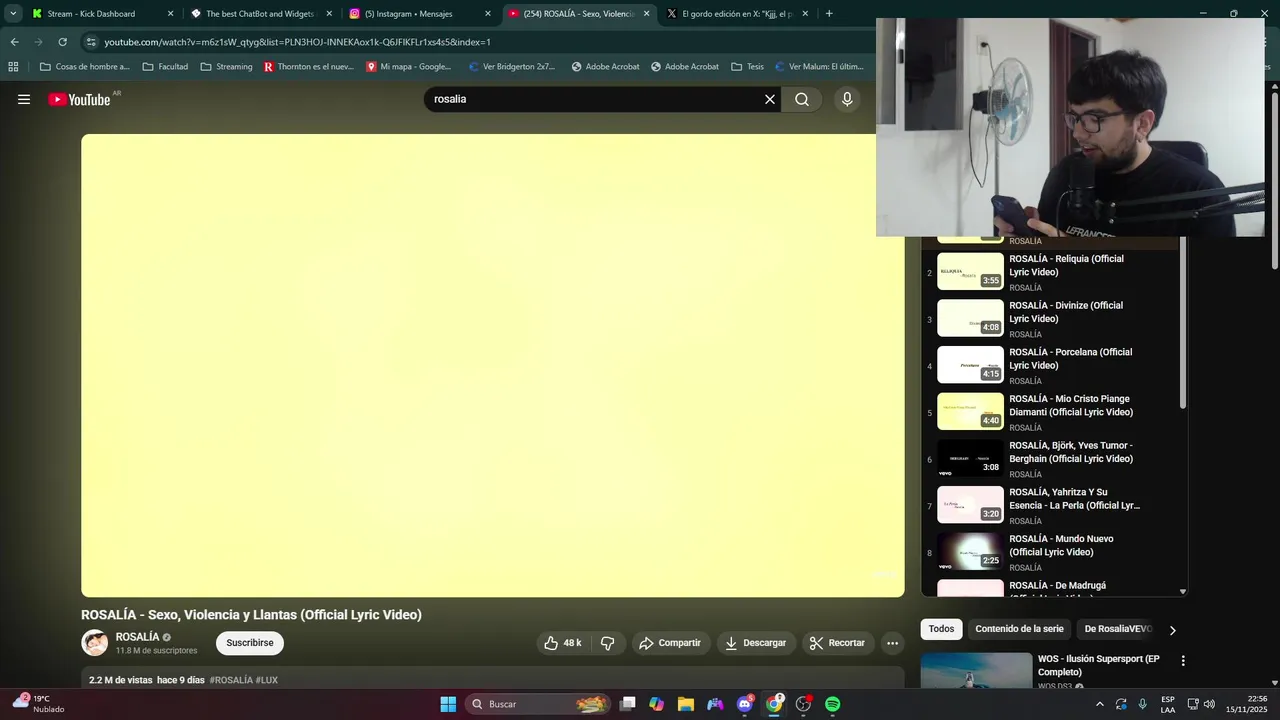The width and height of the screenshot is (1280, 720).
Task: Close the Instagram Mensajes tab
Action: click(x=487, y=14)
